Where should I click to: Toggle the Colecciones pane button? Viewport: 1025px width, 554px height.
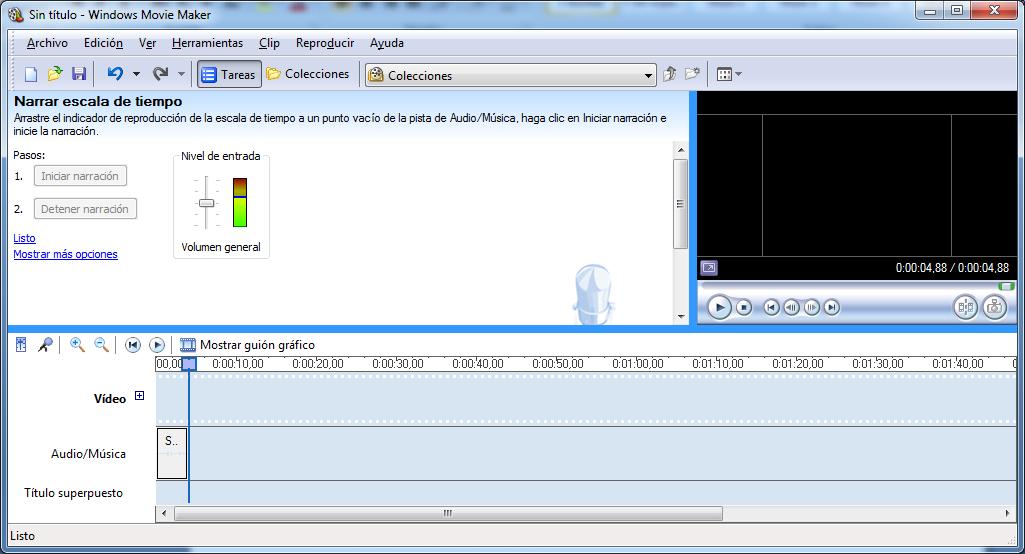308,74
